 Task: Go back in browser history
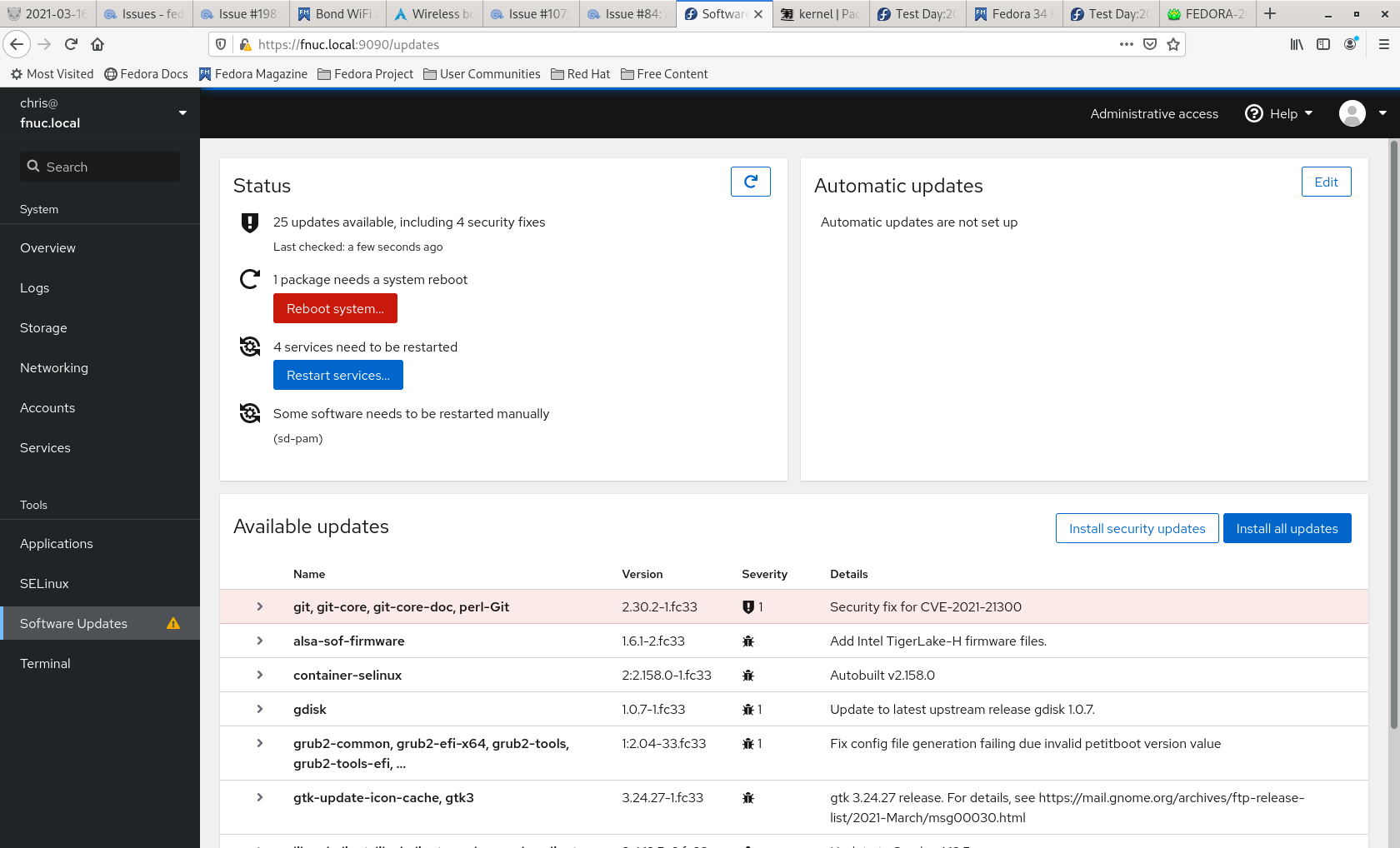tap(17, 44)
